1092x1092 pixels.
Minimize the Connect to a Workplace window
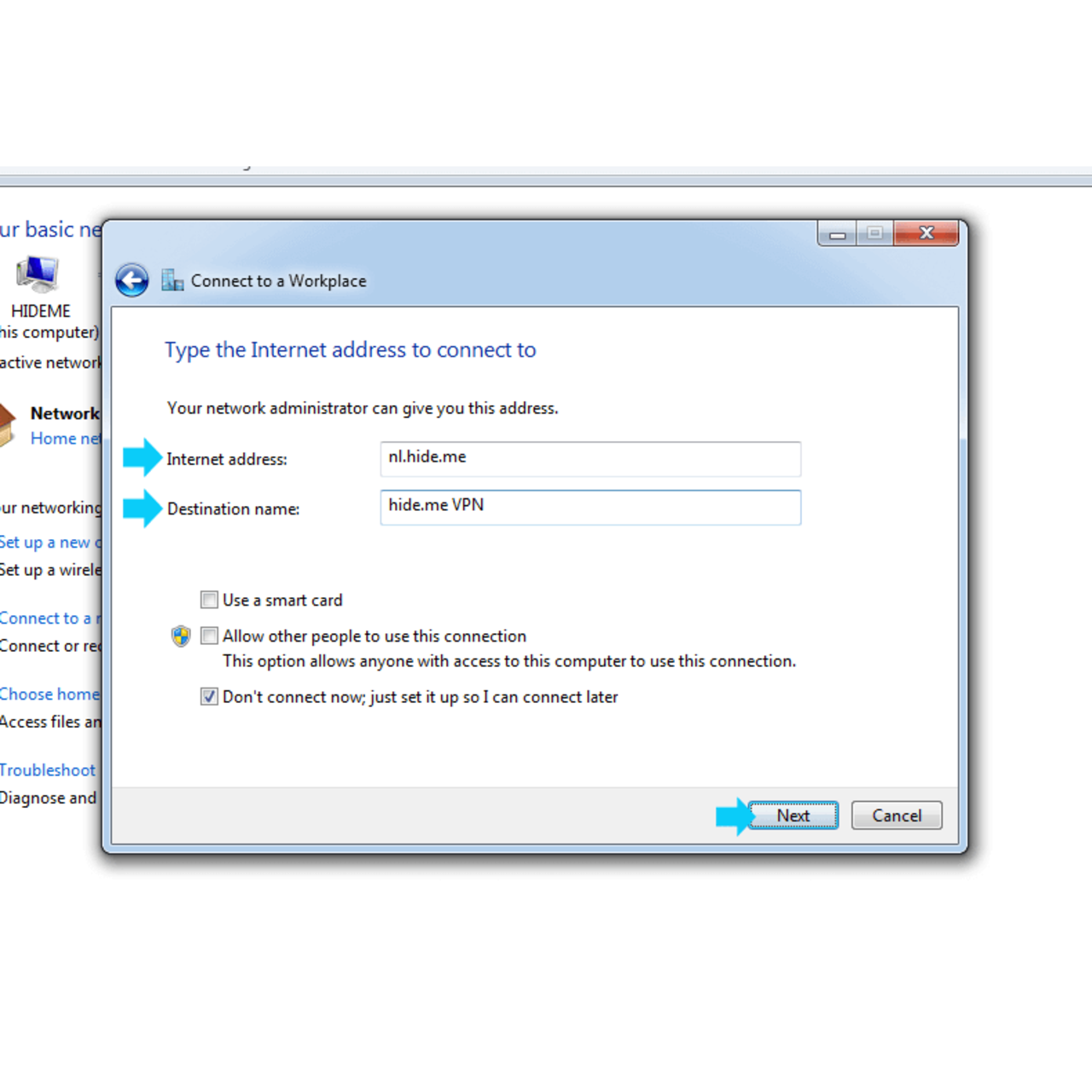837,234
